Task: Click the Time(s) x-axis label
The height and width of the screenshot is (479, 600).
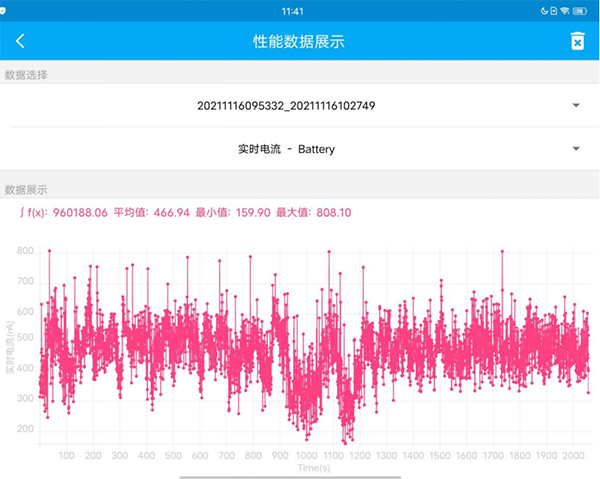Action: tap(316, 467)
